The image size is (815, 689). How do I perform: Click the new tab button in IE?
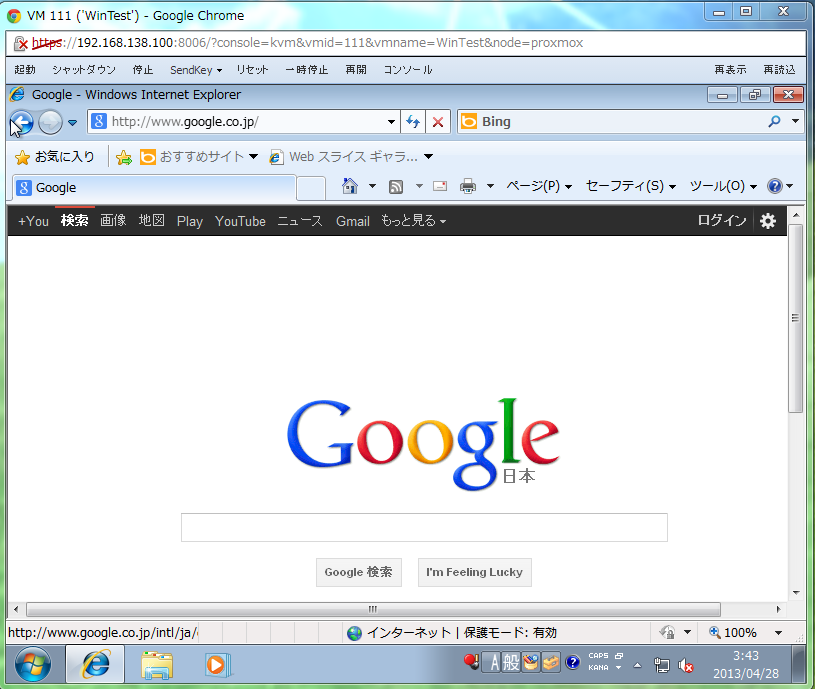click(311, 188)
